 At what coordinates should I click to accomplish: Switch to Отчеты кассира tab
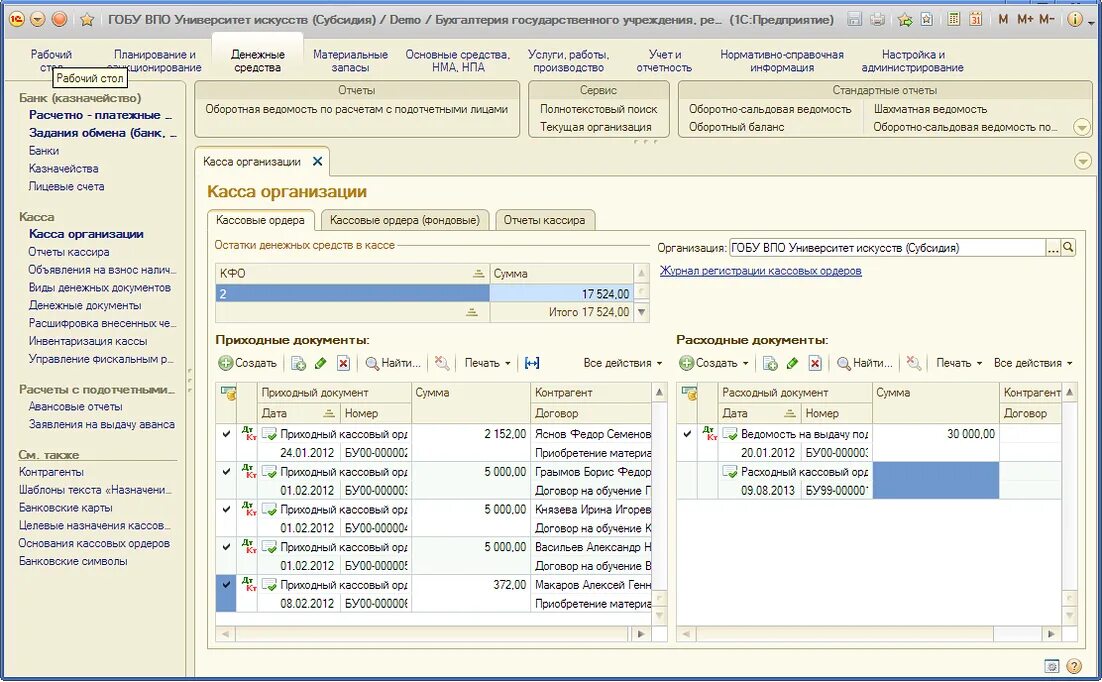point(544,220)
